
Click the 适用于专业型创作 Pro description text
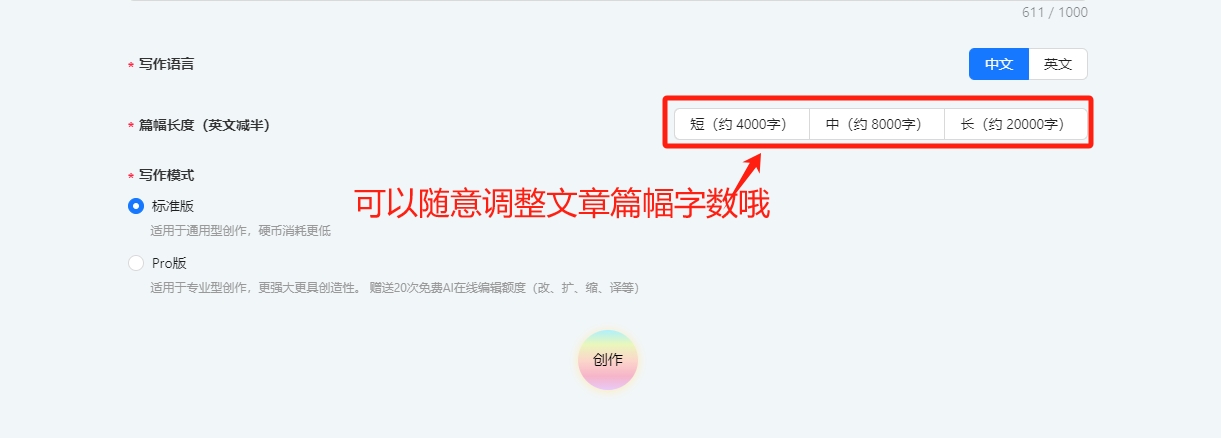[394, 288]
